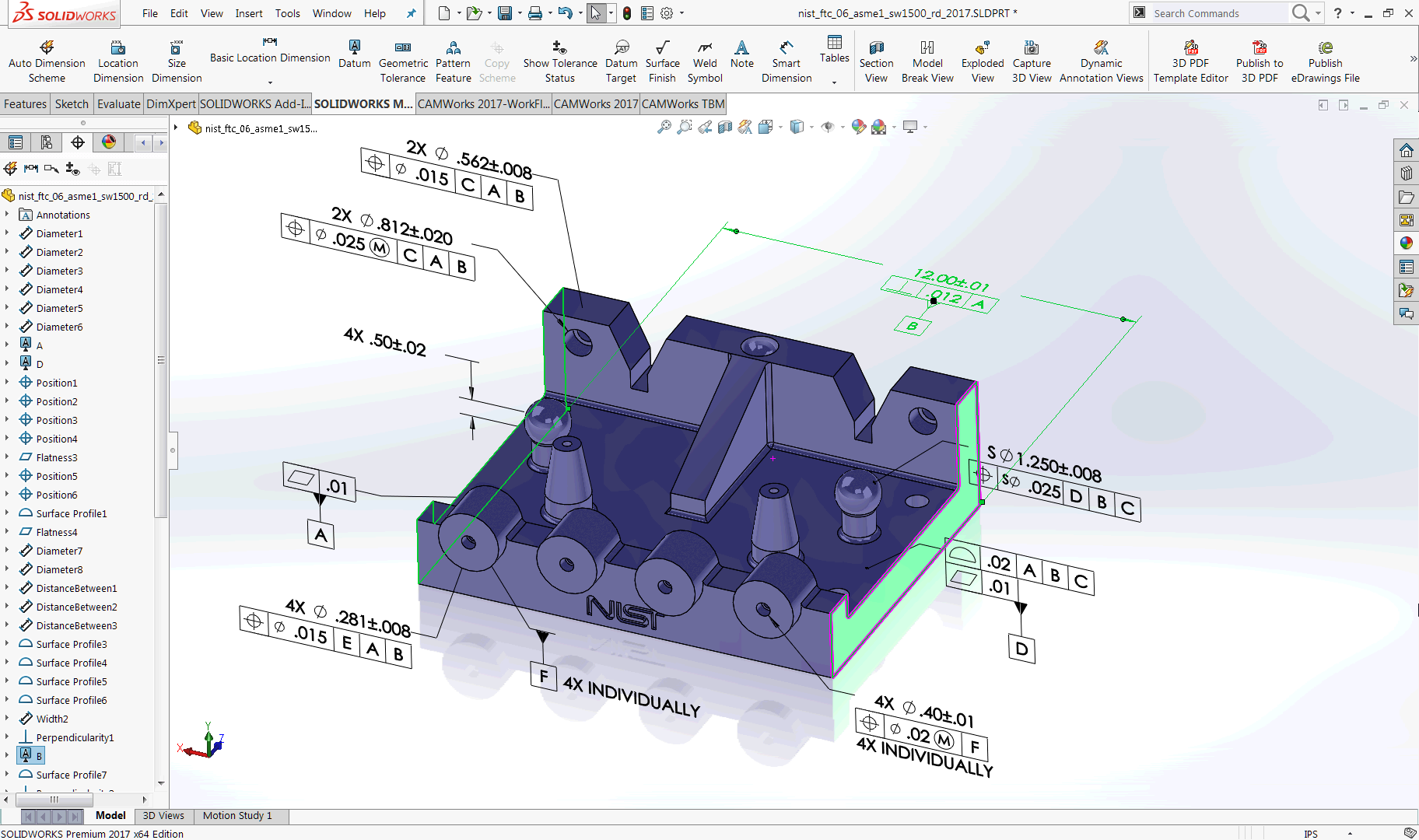Click Publish to 3D PDF

tap(1259, 58)
